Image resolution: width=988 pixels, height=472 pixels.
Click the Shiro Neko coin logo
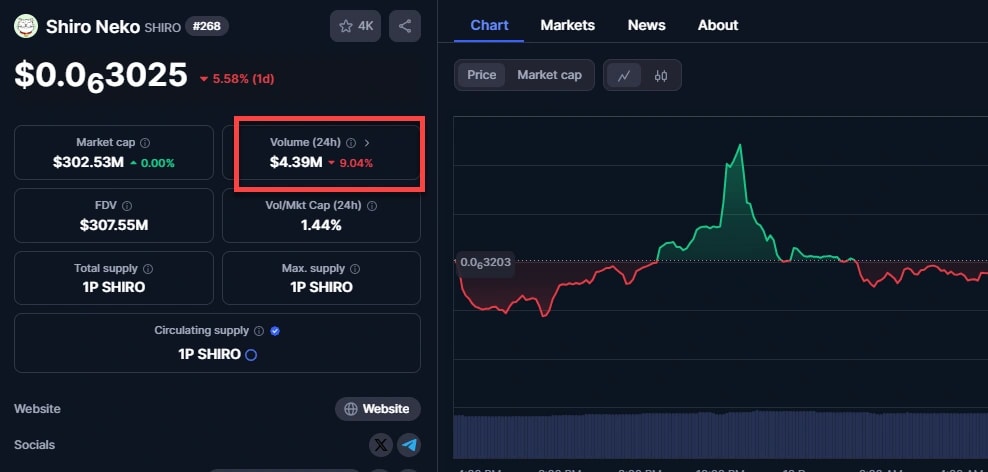pos(26,27)
